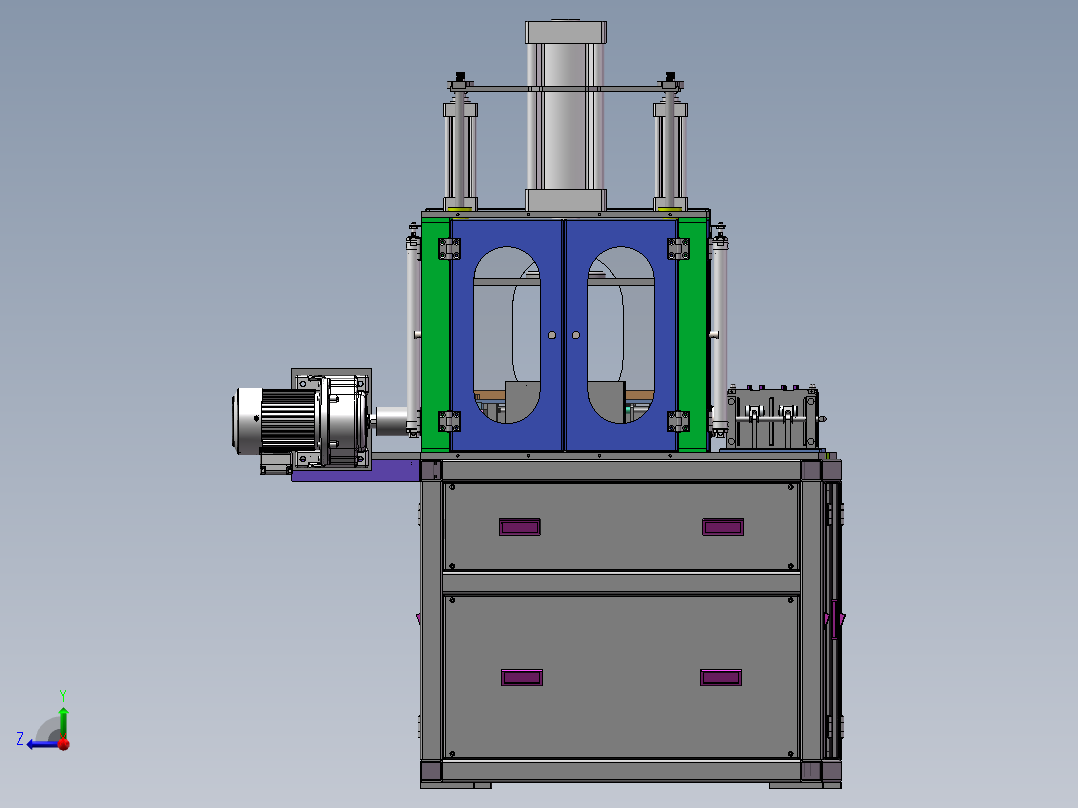
Task: Click the right door's round knob
Action: click(x=575, y=335)
